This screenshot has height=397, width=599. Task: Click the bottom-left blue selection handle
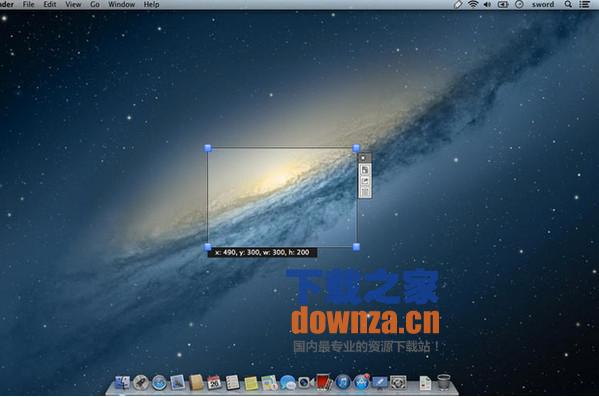click(x=208, y=247)
